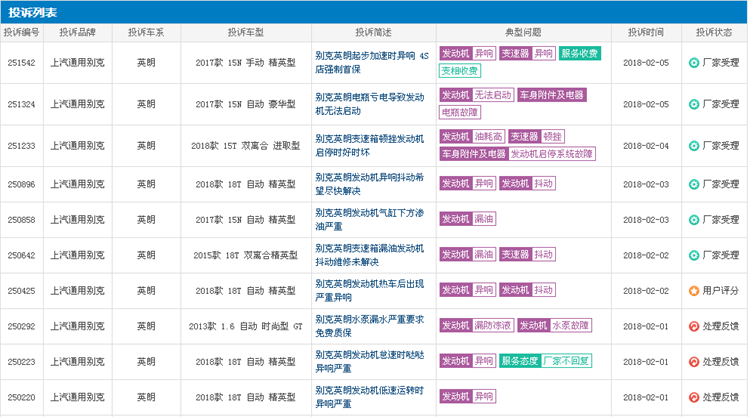
Task: Click the 车身附件及电器 tag in row 251324
Action: [x=552, y=95]
